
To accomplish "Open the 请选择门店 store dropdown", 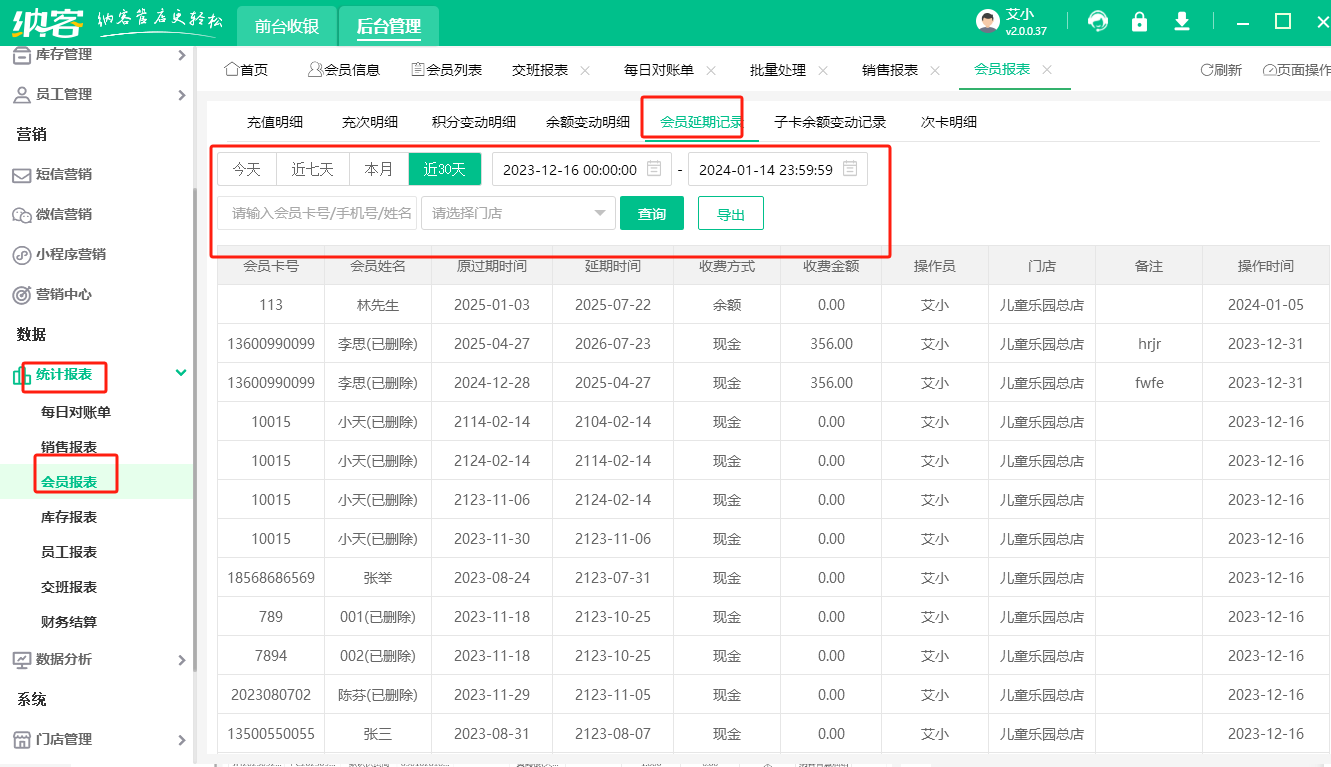I will [x=517, y=213].
